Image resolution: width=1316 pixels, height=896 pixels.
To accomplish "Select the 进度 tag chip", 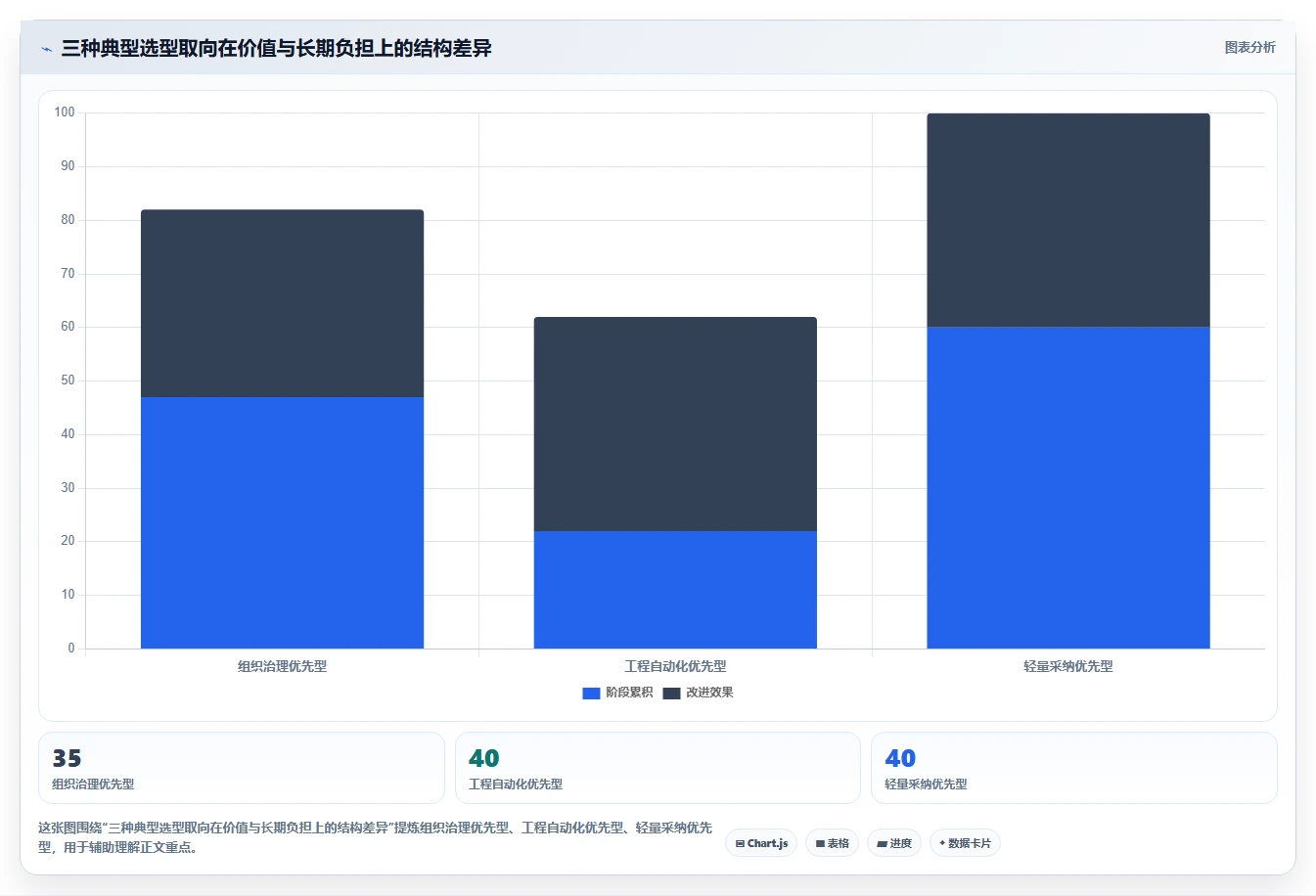I will (x=894, y=843).
